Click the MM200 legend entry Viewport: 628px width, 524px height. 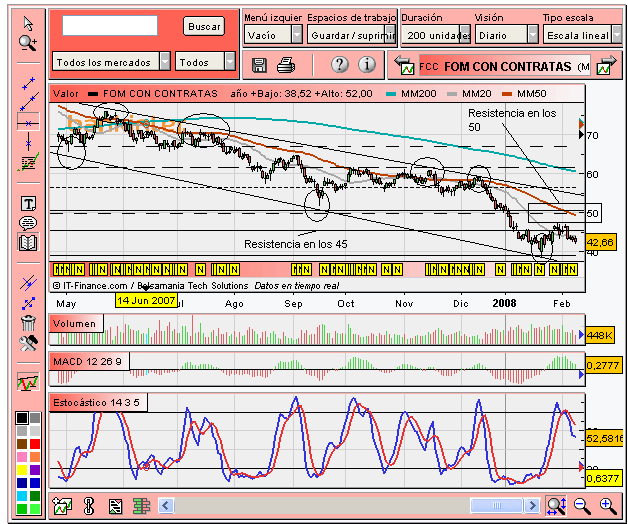click(x=411, y=94)
